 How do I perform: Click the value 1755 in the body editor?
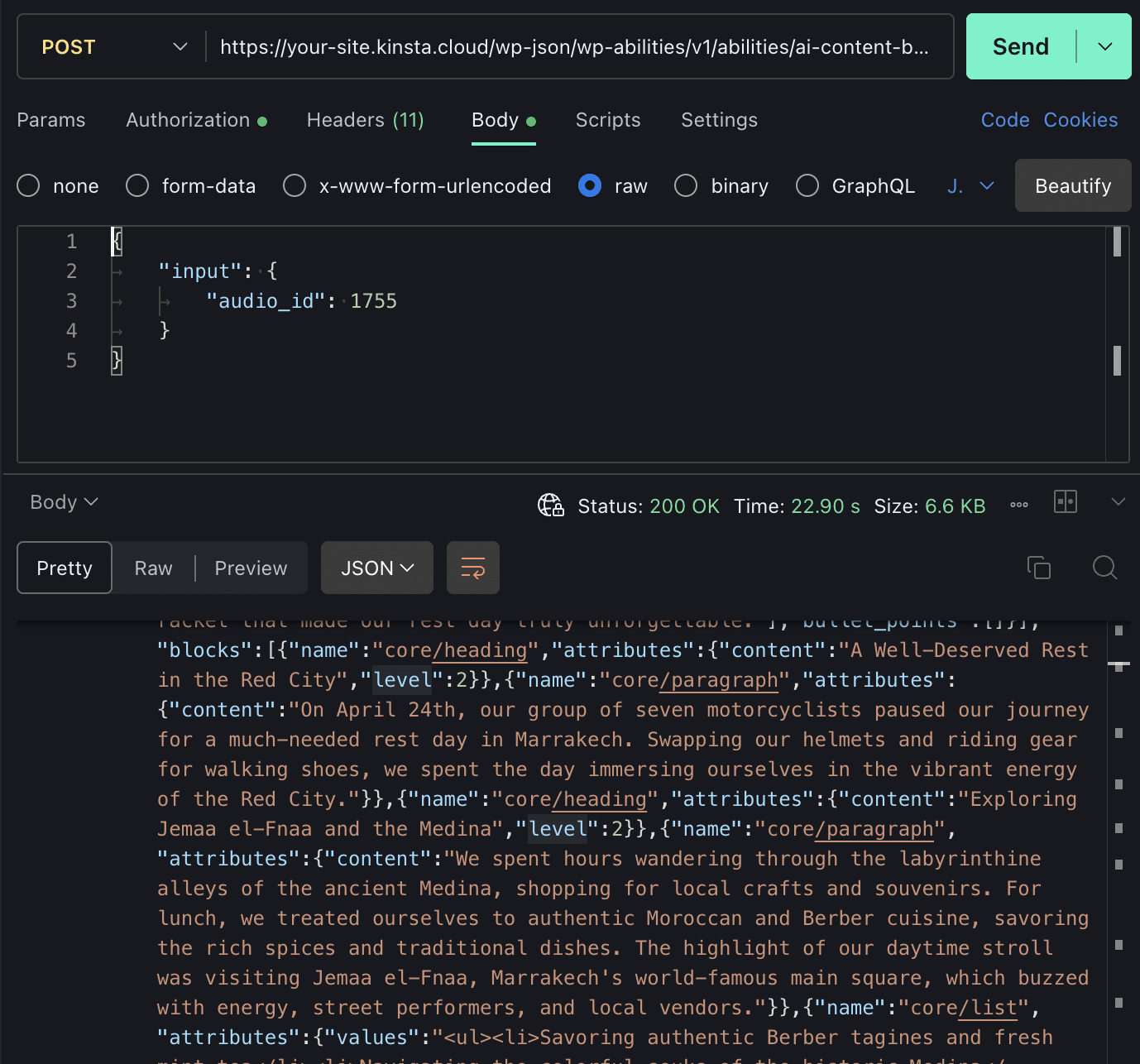(374, 301)
